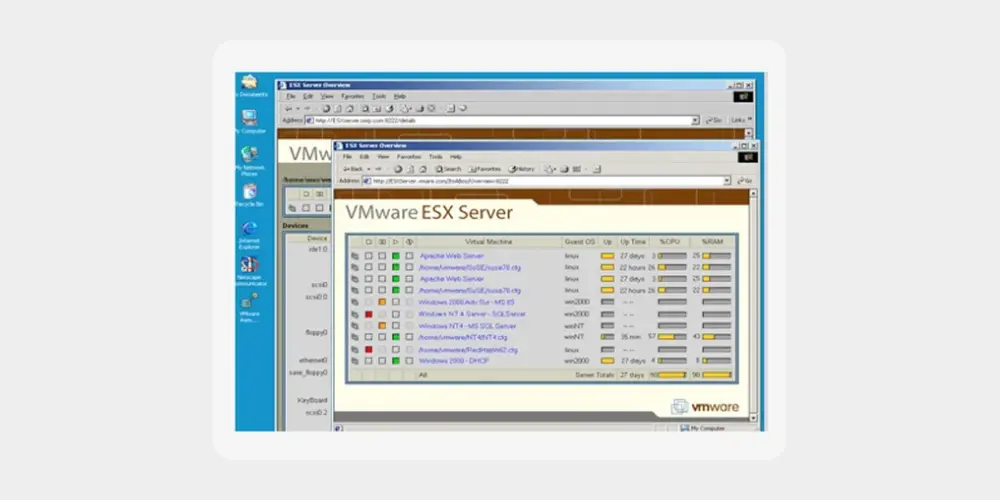Open address dropdown in front window
The image size is (1000, 500).
pyautogui.click(x=726, y=181)
